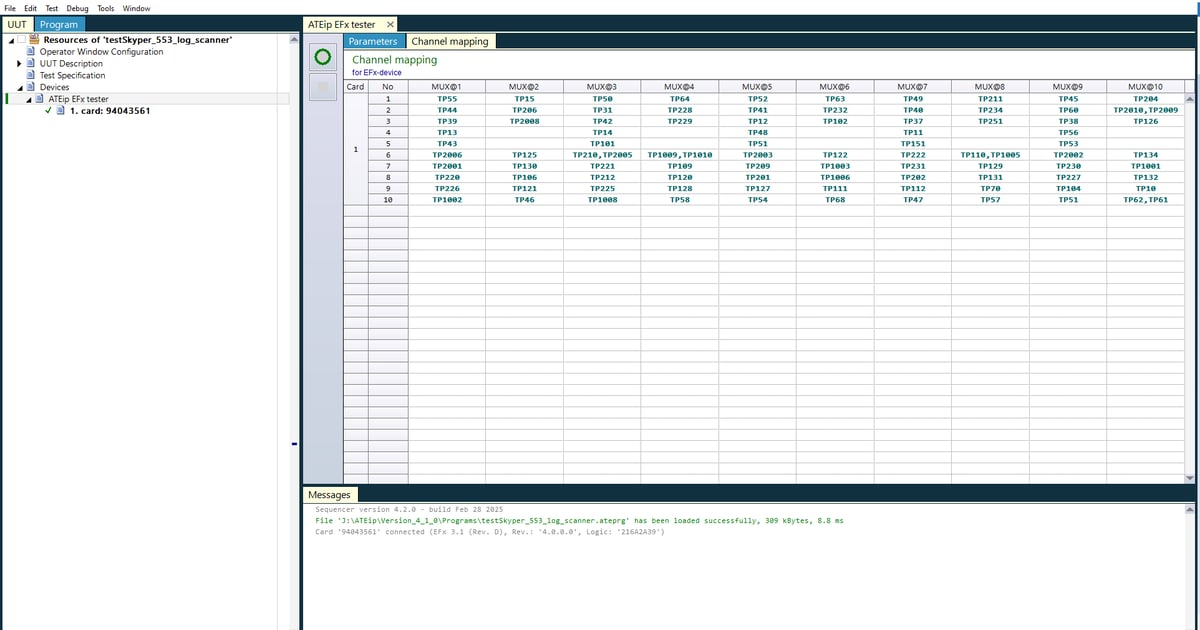Image resolution: width=1200 pixels, height=630 pixels.
Task: Click the Resources toolbox icon in the tree
Action: 34,40
